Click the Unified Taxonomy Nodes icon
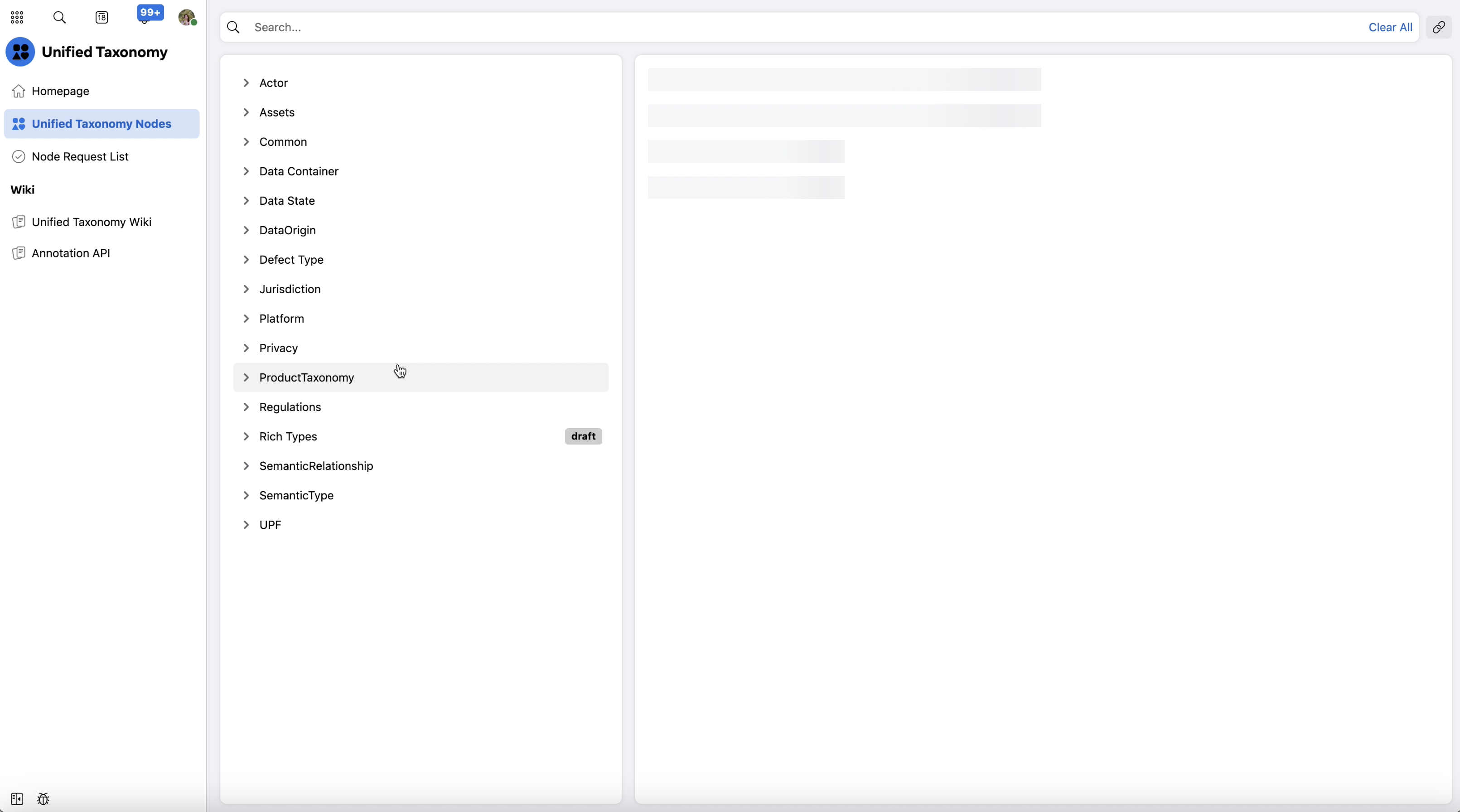 (19, 124)
